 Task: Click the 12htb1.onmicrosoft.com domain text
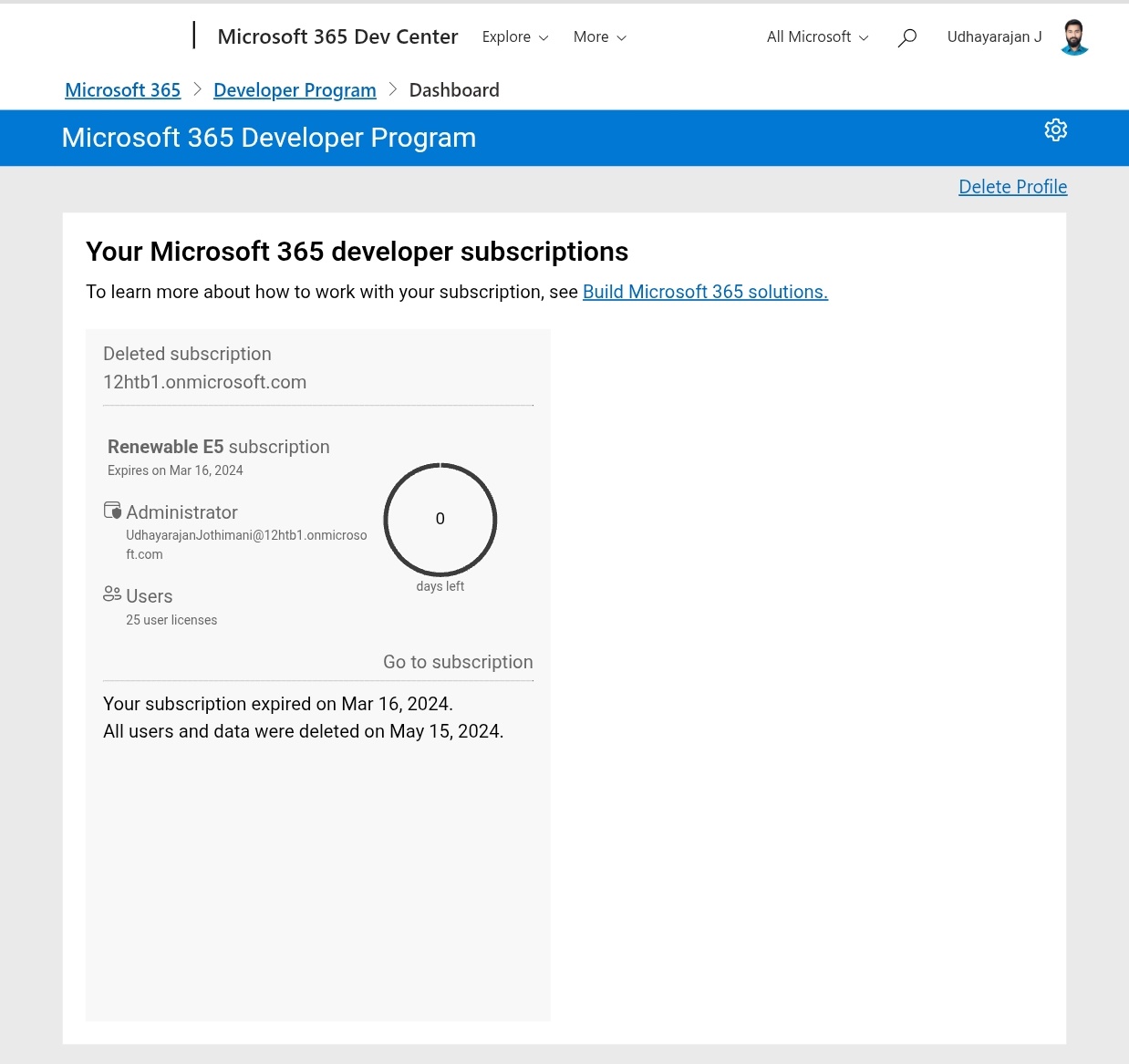point(204,382)
